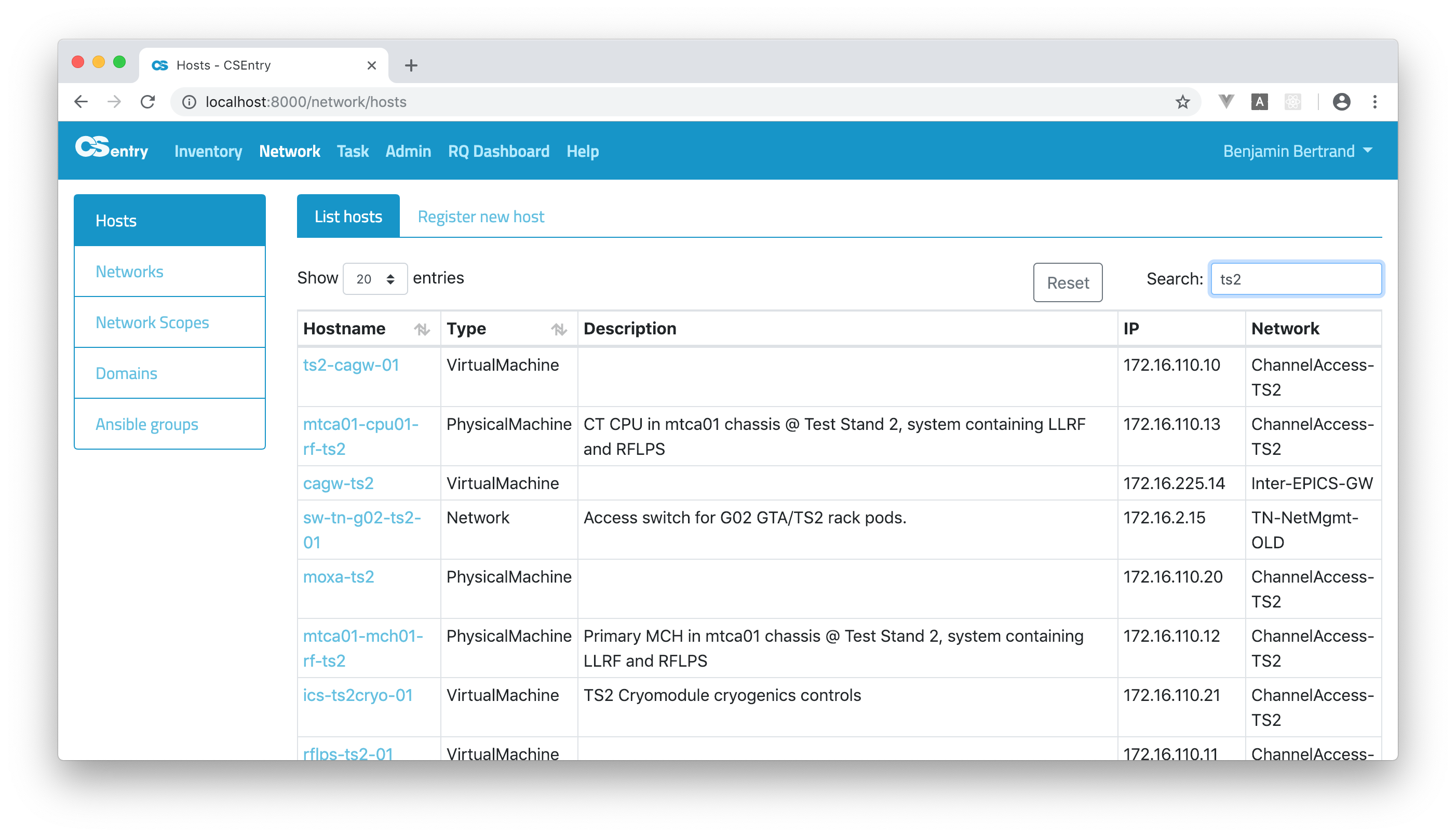Open the ts2-cagw-01 host link
1456x837 pixels.
350,365
